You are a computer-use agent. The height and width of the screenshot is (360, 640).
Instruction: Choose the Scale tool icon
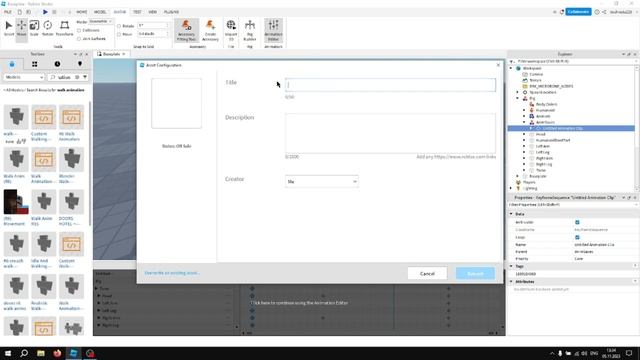(34, 26)
